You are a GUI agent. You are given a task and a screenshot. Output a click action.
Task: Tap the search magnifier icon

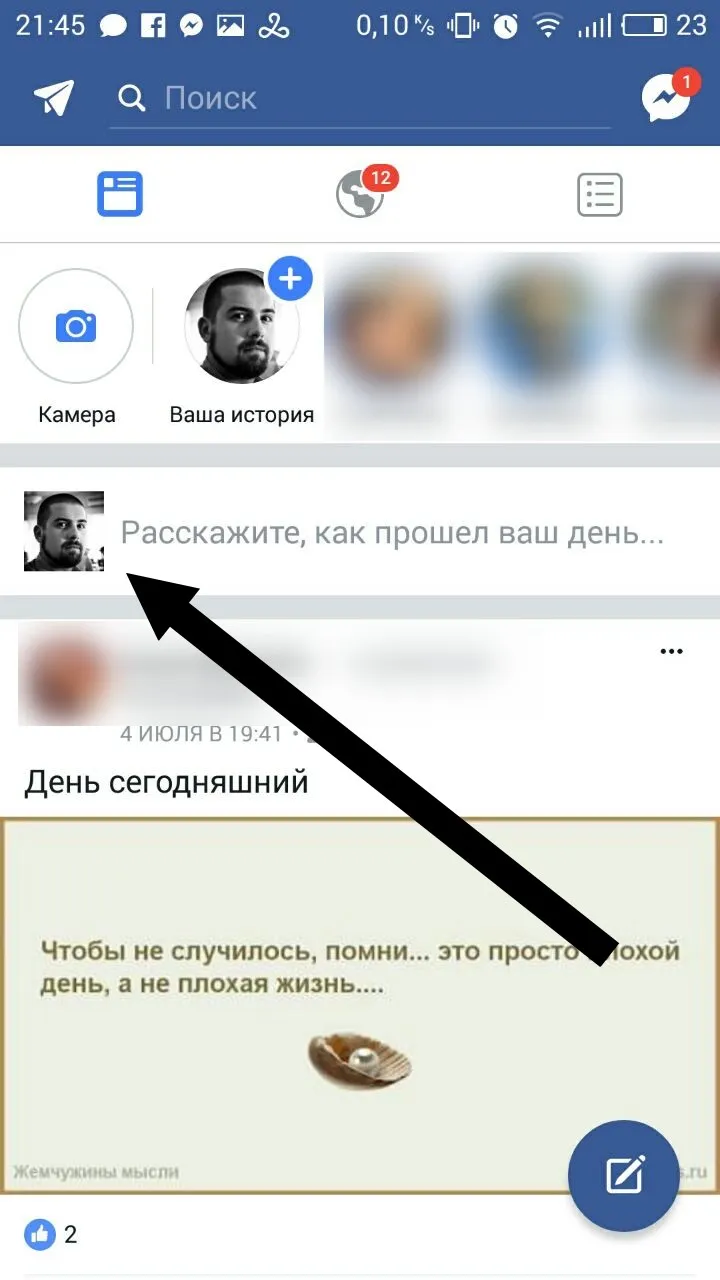point(131,98)
